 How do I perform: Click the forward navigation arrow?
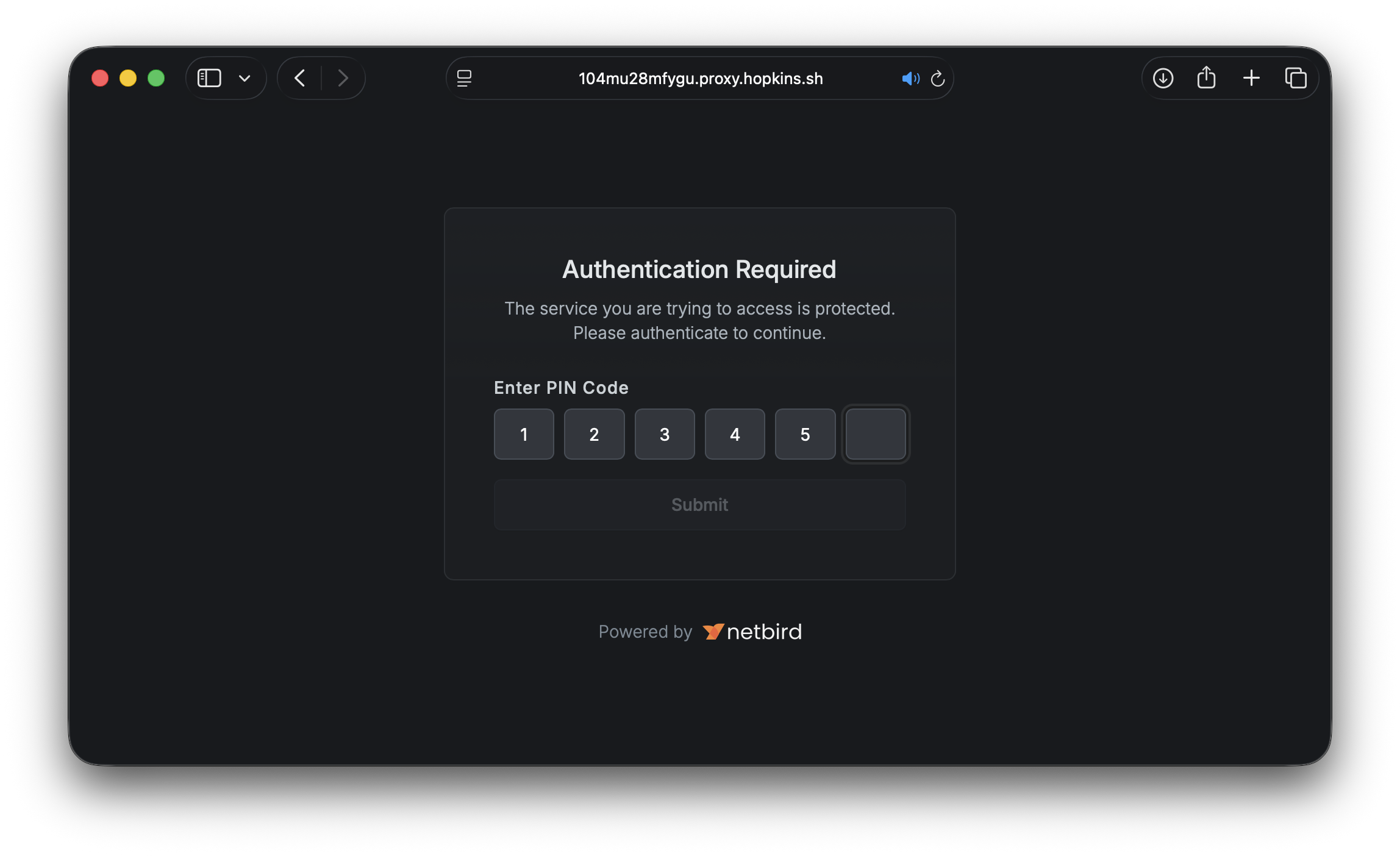coord(343,78)
